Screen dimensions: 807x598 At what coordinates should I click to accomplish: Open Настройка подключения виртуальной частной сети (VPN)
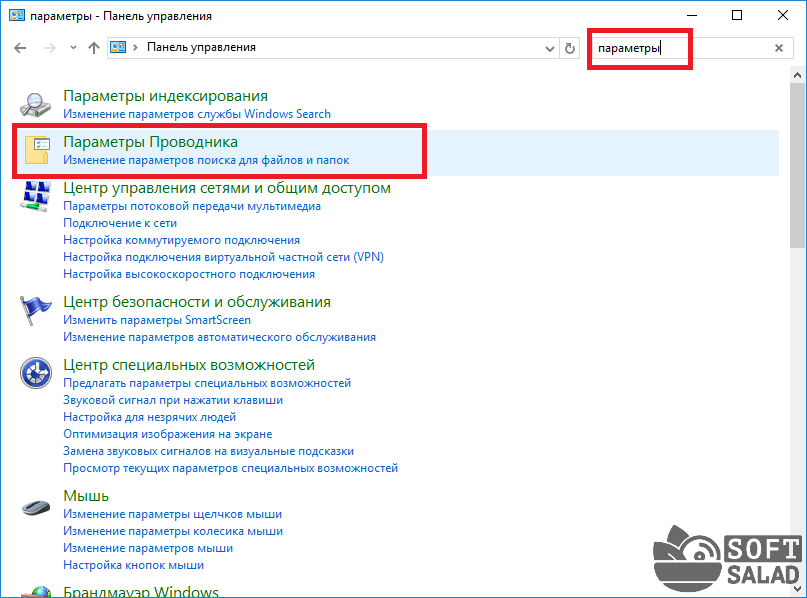223,257
